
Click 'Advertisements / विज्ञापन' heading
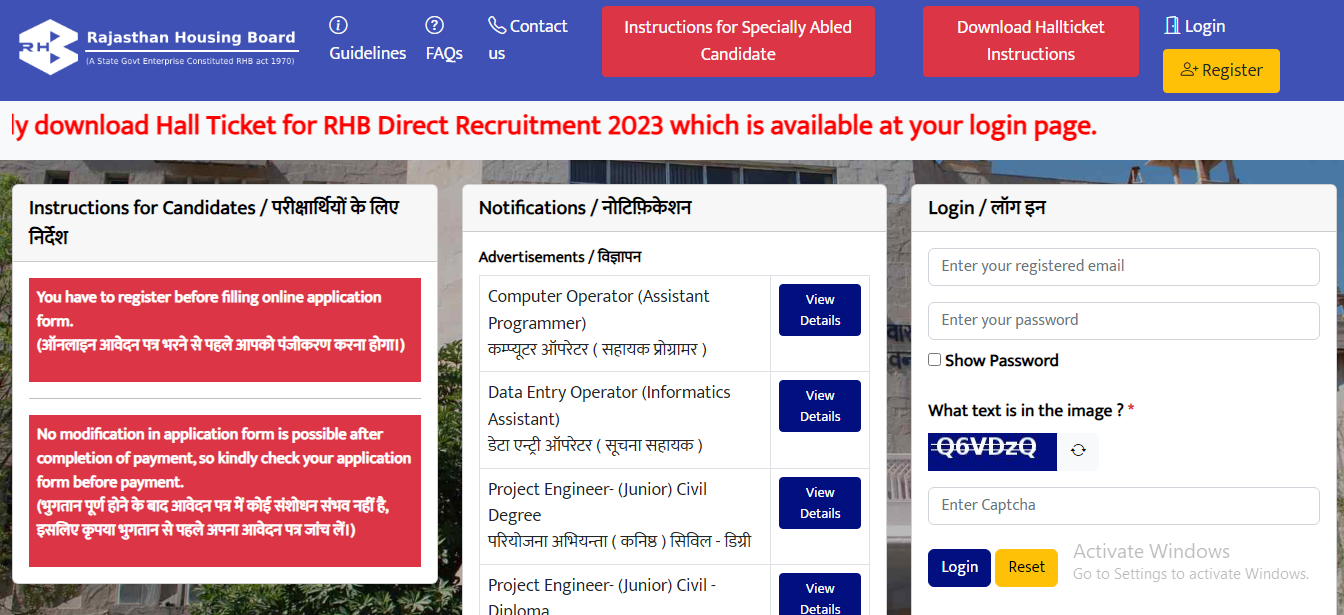pos(560,257)
